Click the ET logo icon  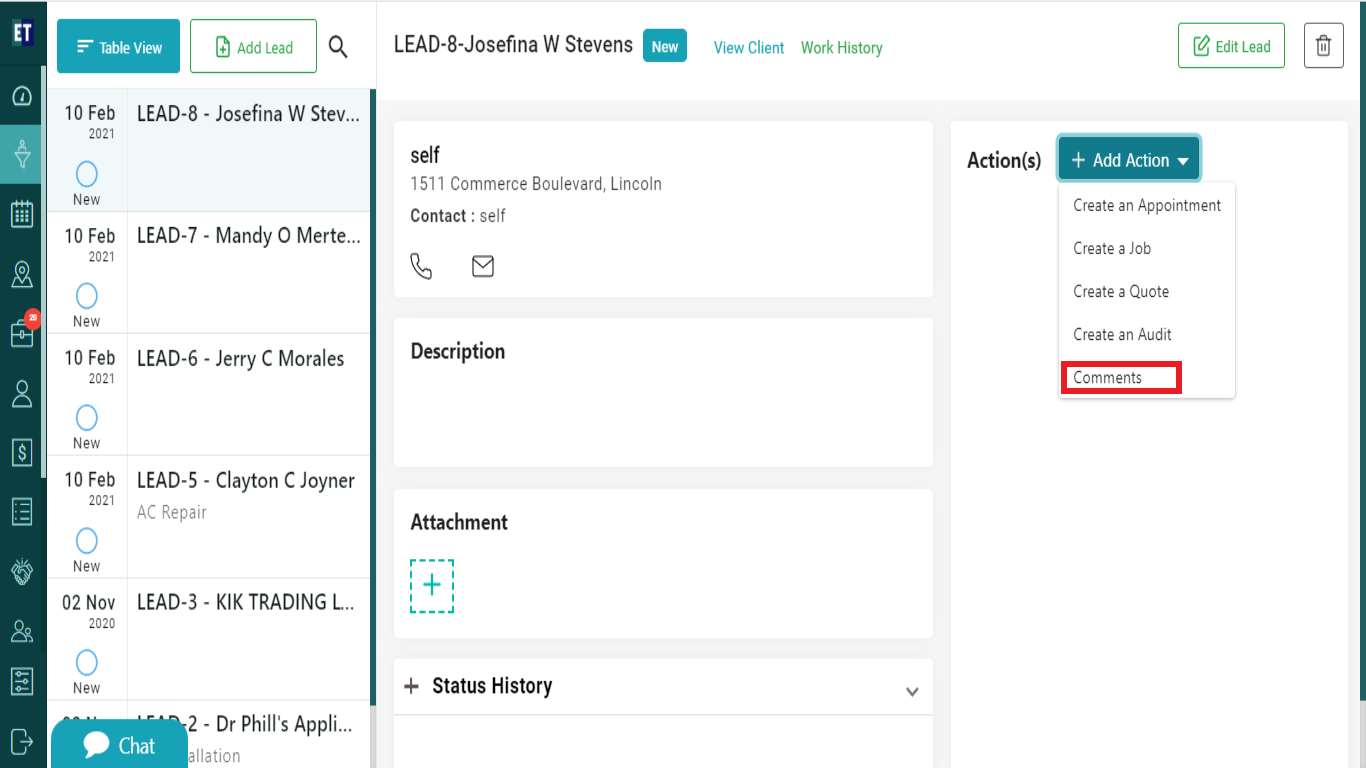(x=22, y=32)
